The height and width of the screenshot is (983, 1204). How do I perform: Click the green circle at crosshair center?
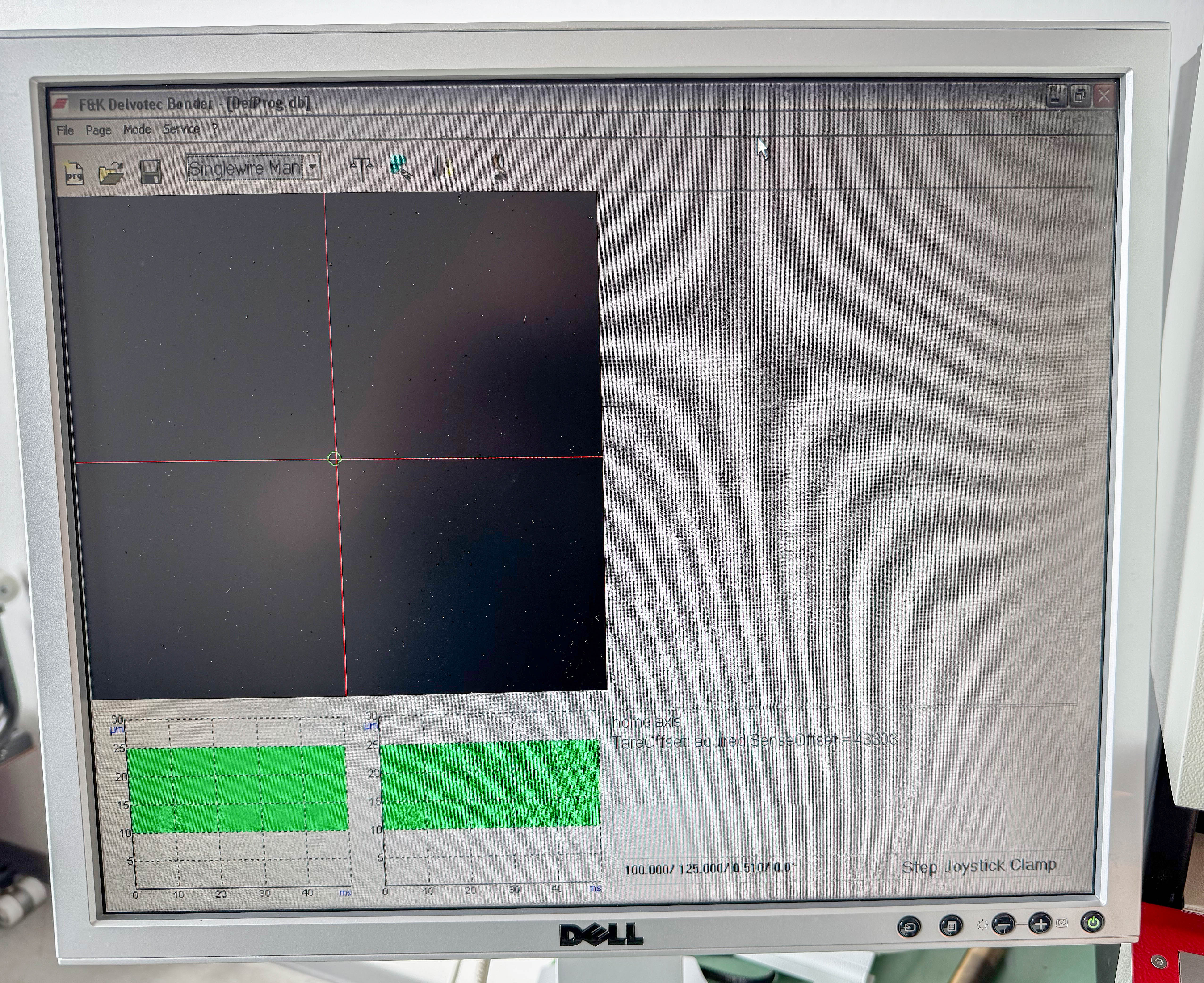click(x=335, y=458)
